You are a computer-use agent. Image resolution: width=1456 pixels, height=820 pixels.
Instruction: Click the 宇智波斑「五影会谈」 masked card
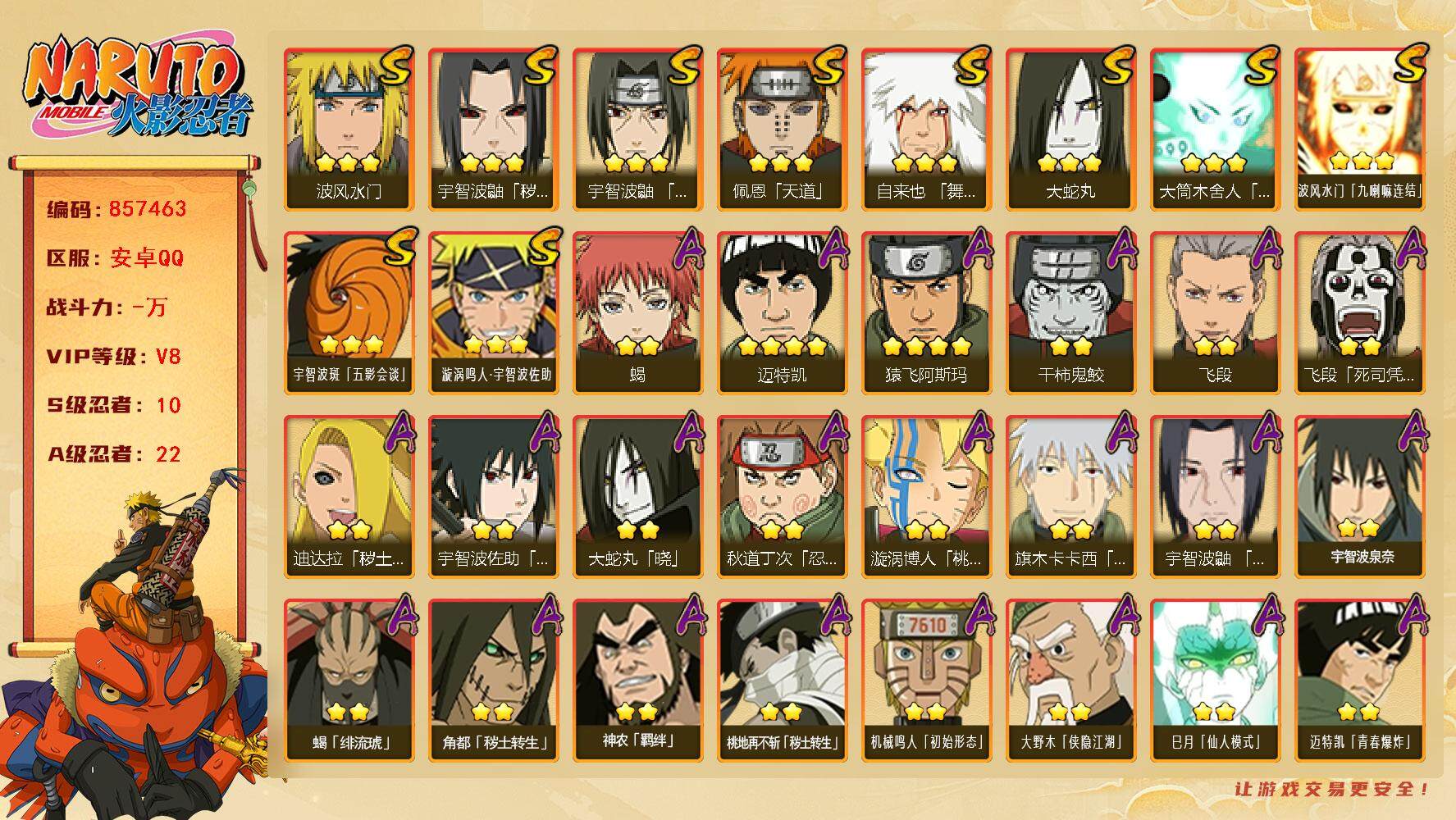[349, 313]
